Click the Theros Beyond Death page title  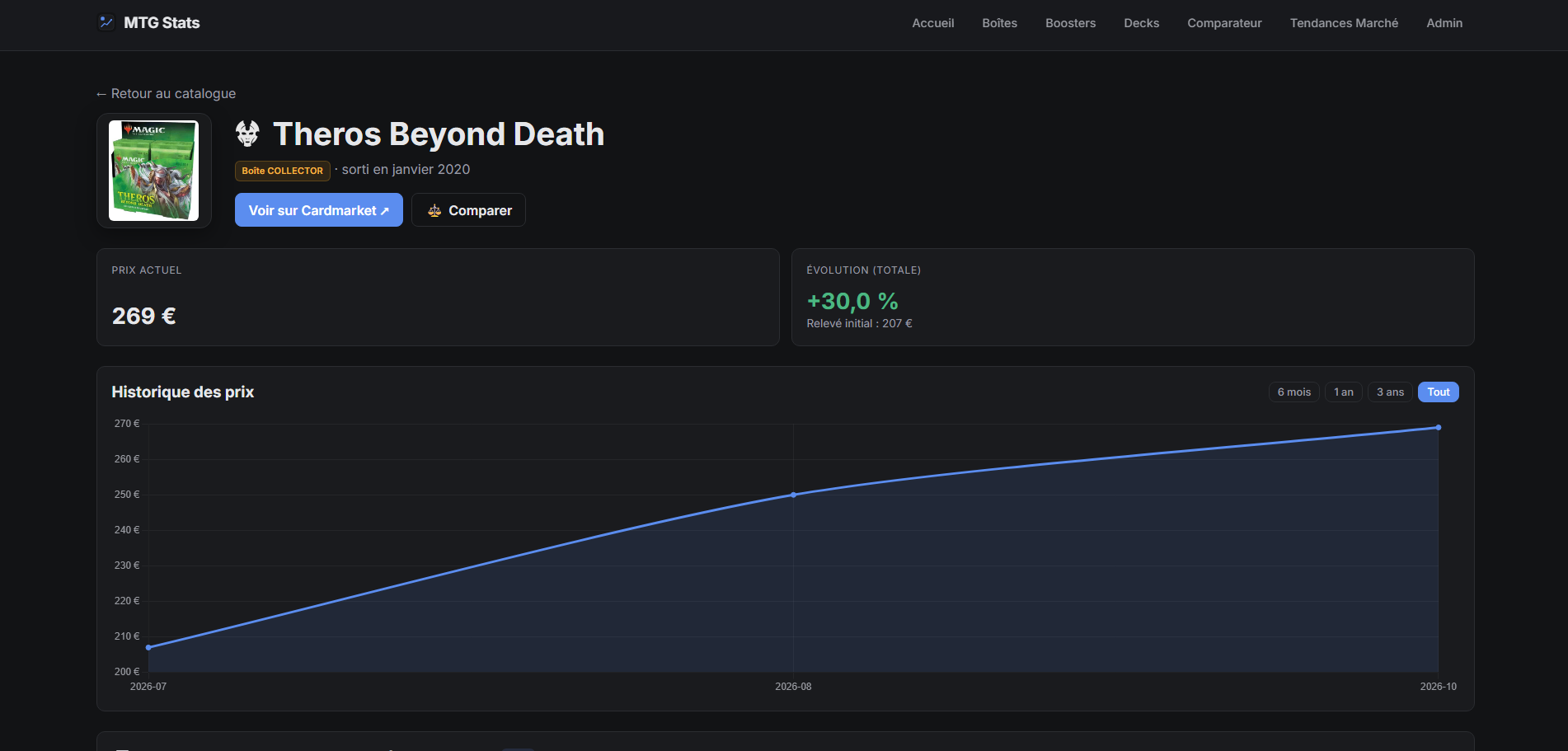point(439,134)
